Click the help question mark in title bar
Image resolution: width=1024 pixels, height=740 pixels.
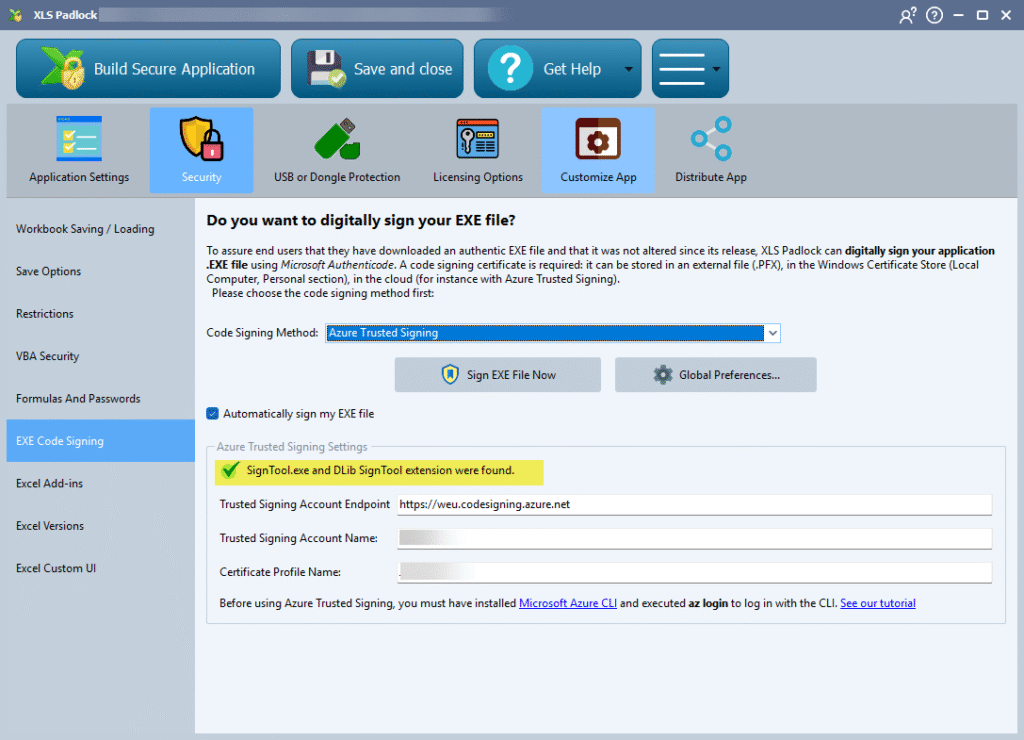click(934, 15)
